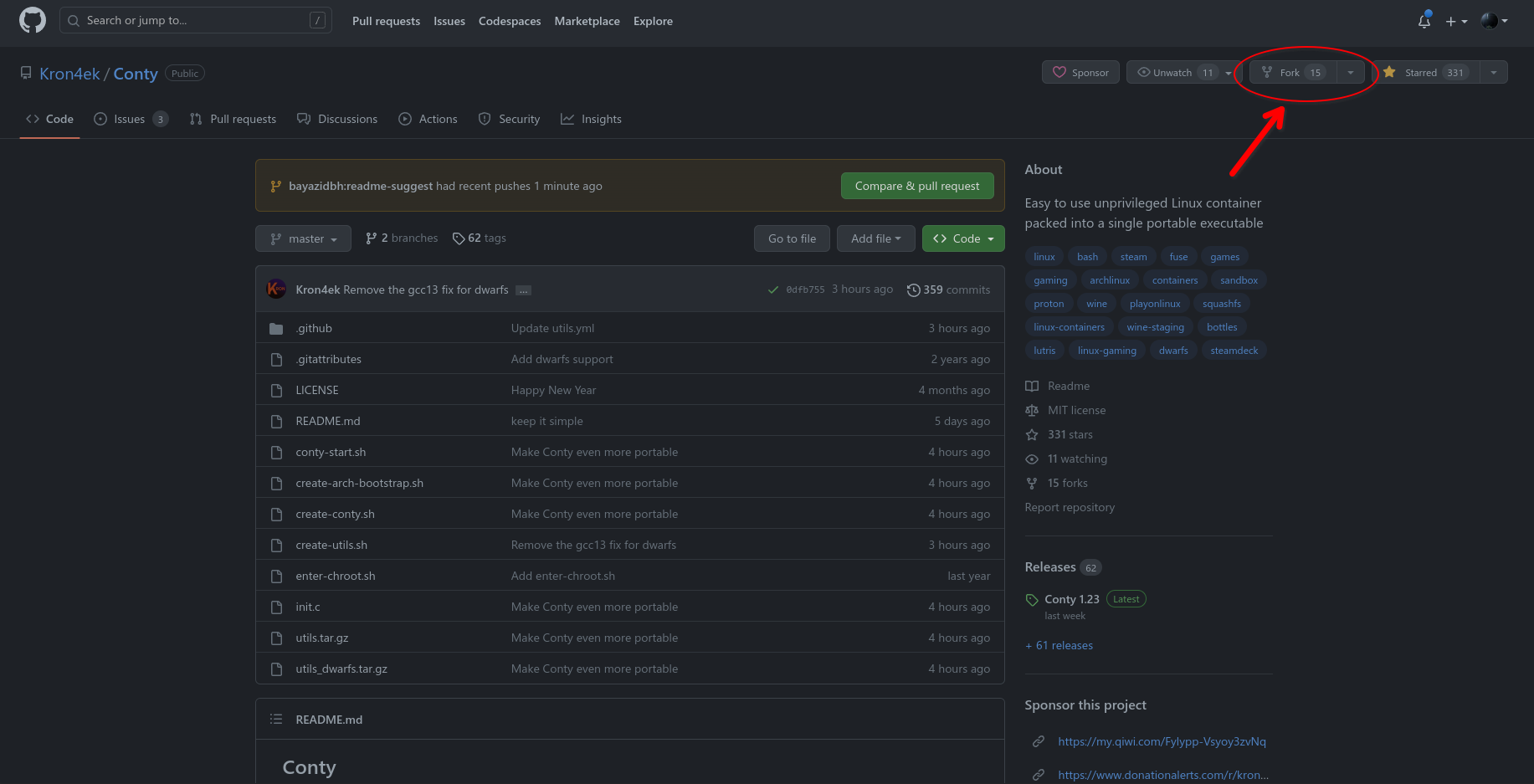This screenshot has width=1534, height=784.
Task: Open the utils_dwarfs.tar.gz file
Action: point(341,669)
